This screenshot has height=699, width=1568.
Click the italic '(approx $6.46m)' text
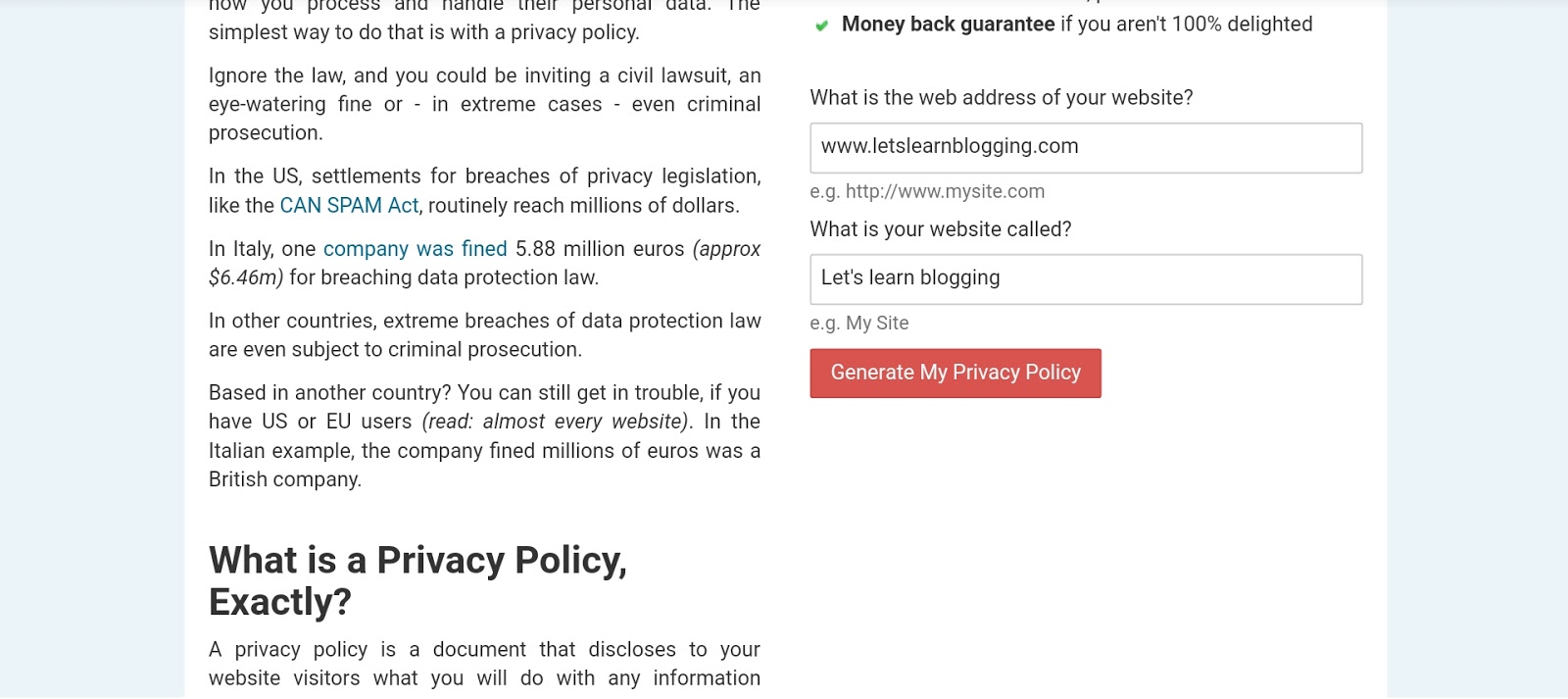484,264
